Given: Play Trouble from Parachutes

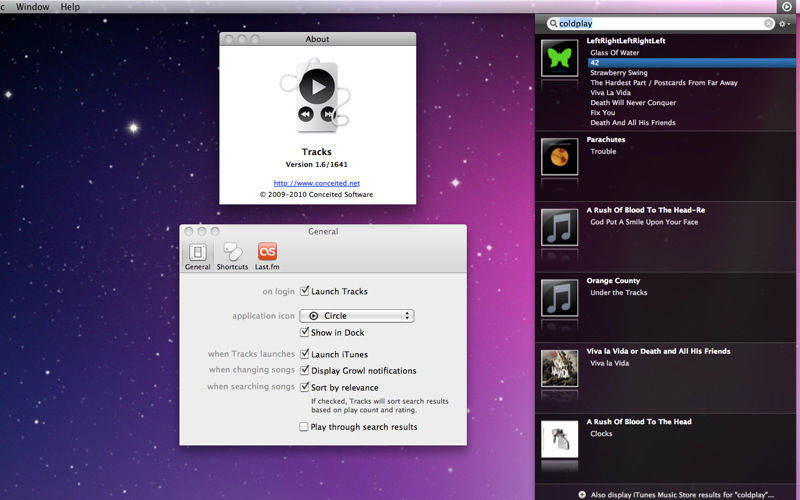Looking at the screenshot, I should 603,152.
